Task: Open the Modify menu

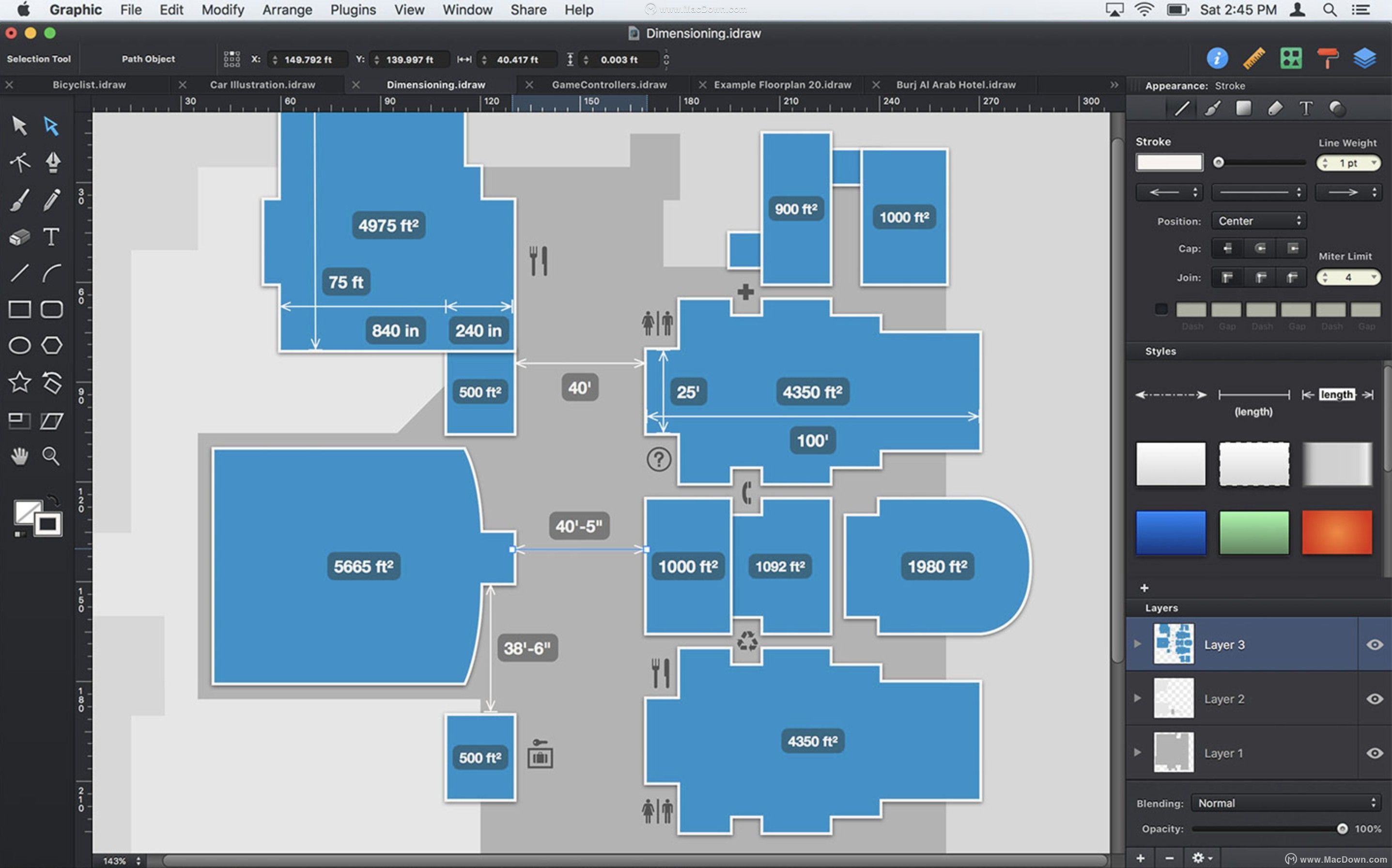Action: click(223, 10)
